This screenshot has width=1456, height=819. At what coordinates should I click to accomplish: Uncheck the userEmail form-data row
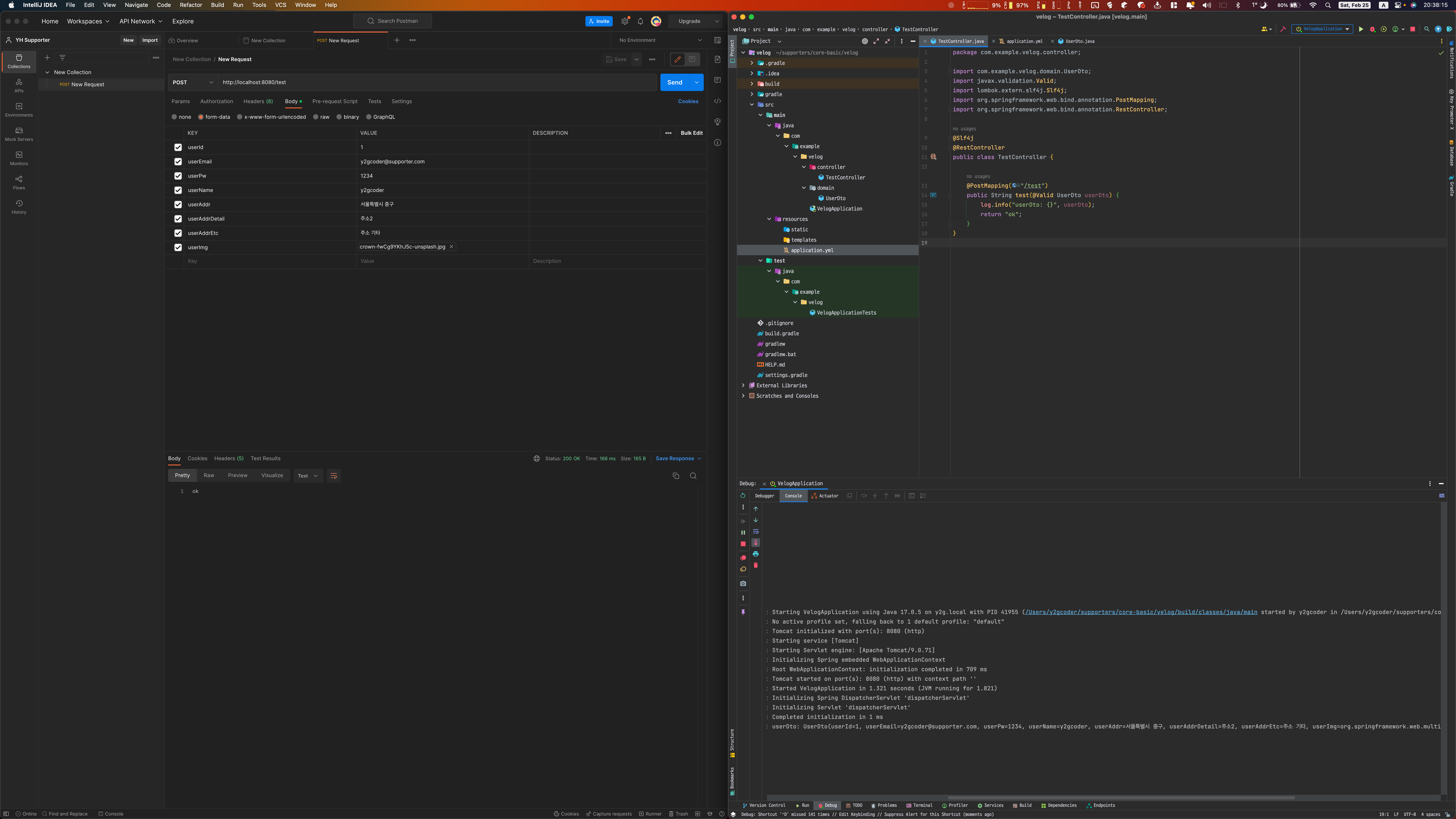(178, 162)
